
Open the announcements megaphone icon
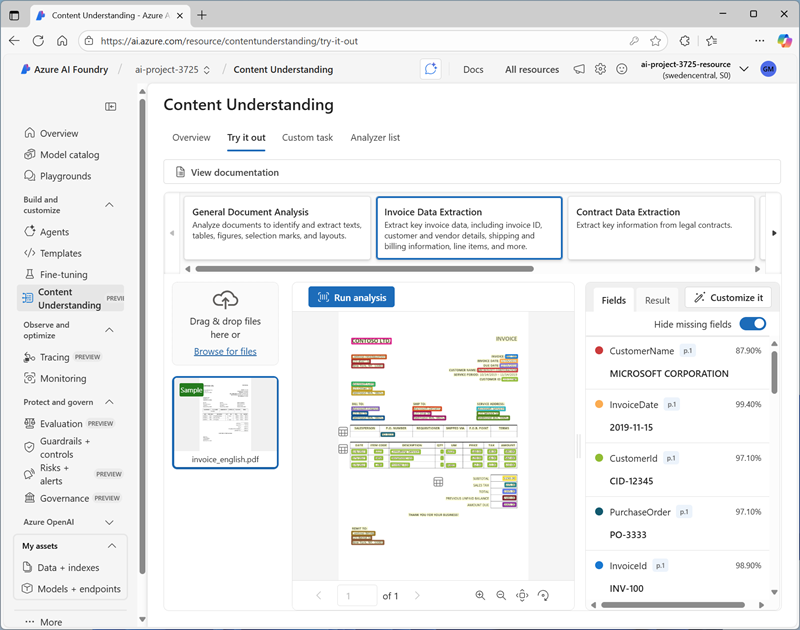coord(579,69)
